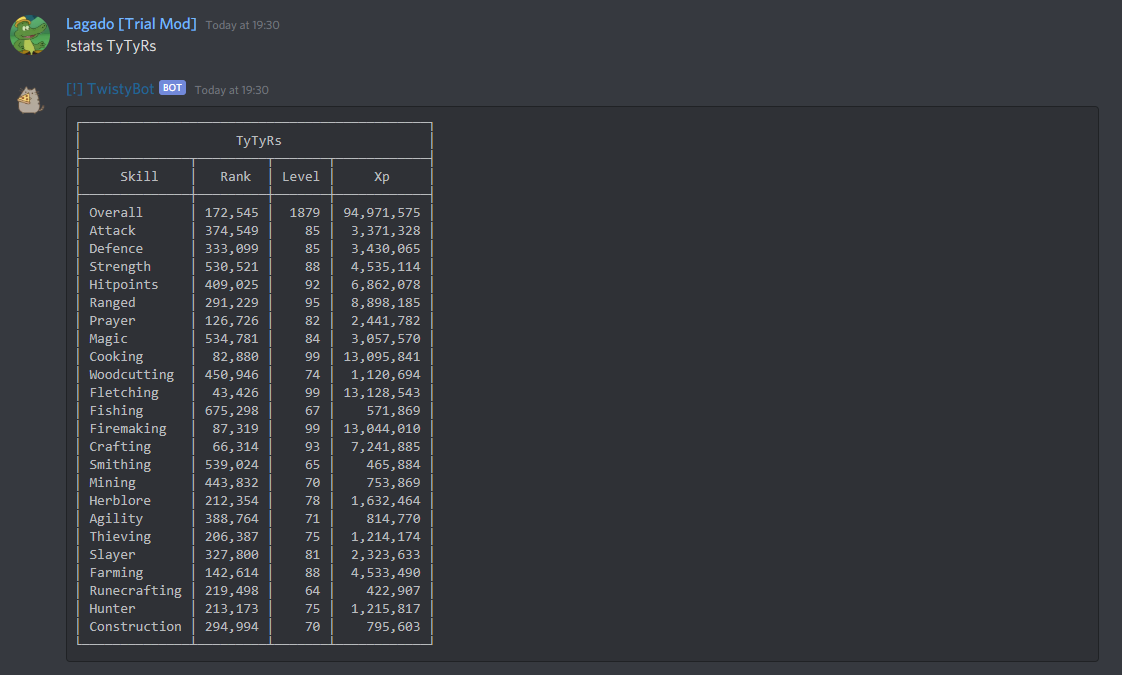Click TwistyBot message timestamp Today at 19:30
The image size is (1122, 675).
pos(232,90)
